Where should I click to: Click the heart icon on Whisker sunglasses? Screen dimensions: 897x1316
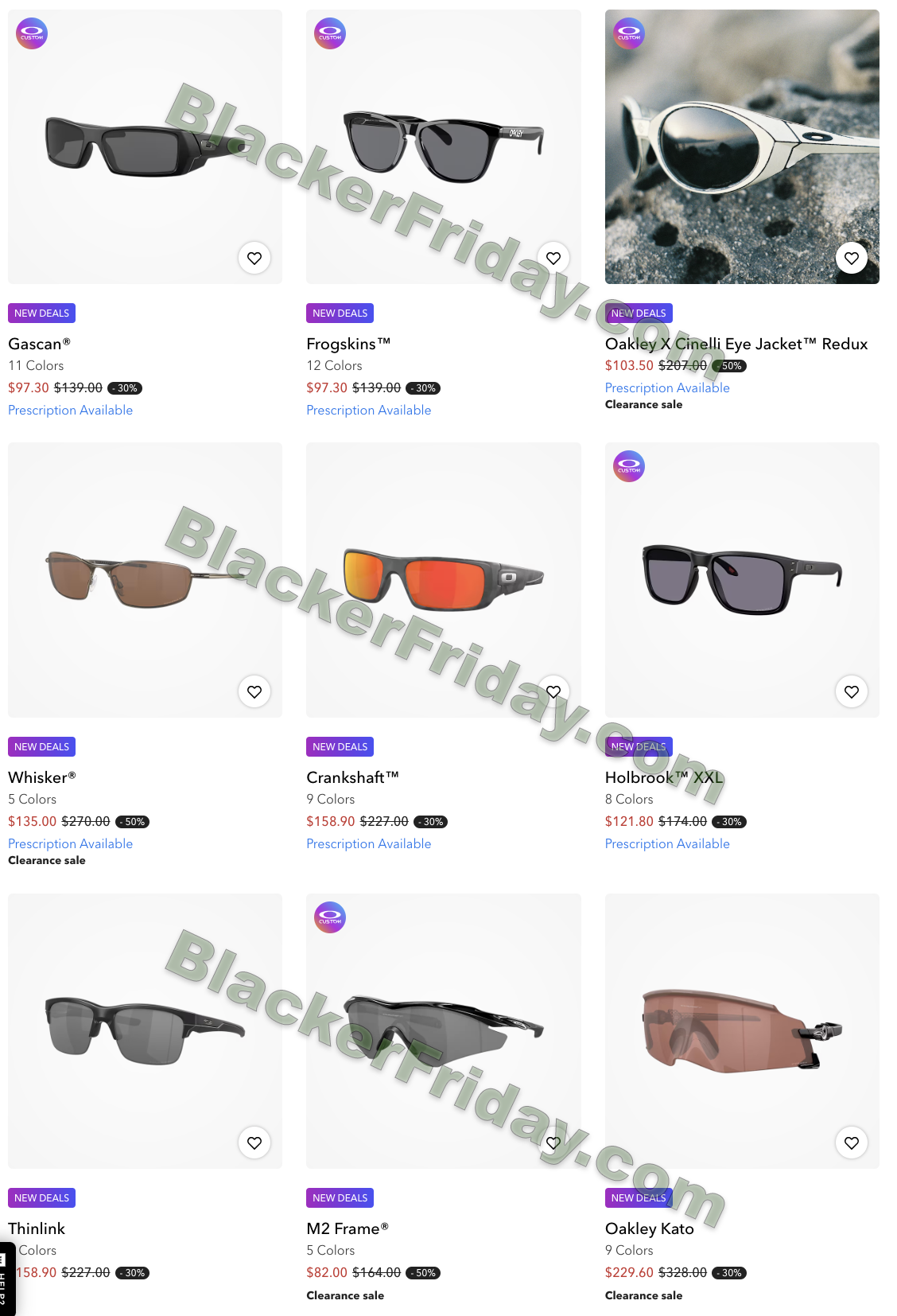pyautogui.click(x=254, y=691)
